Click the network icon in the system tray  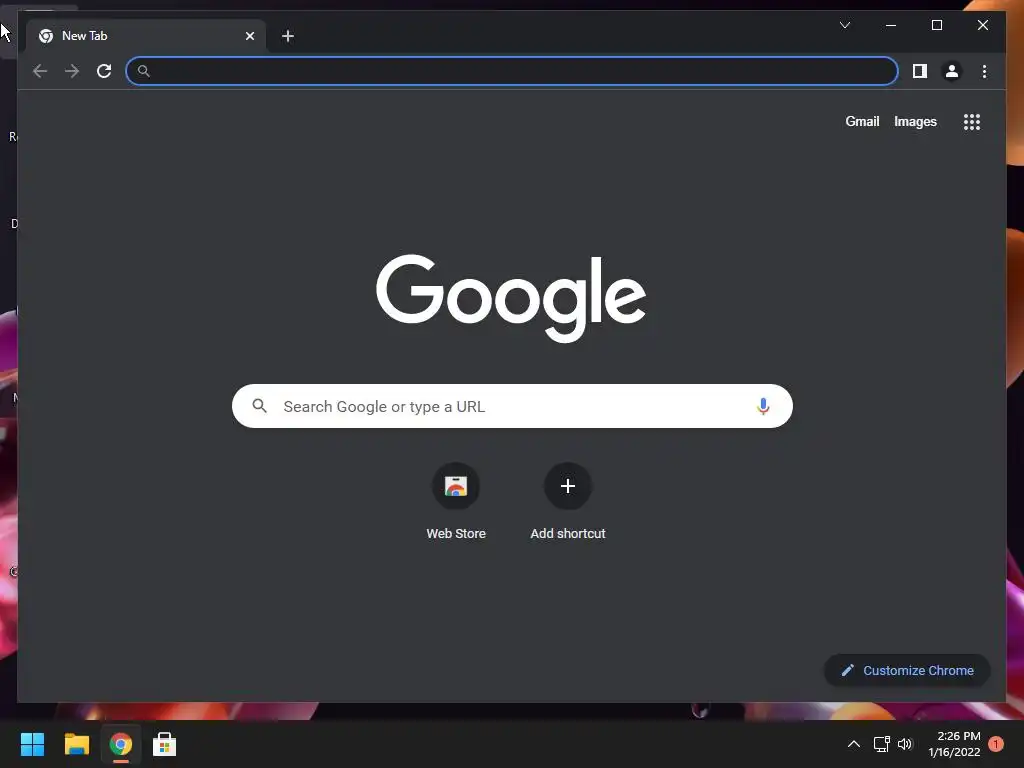[x=882, y=744]
